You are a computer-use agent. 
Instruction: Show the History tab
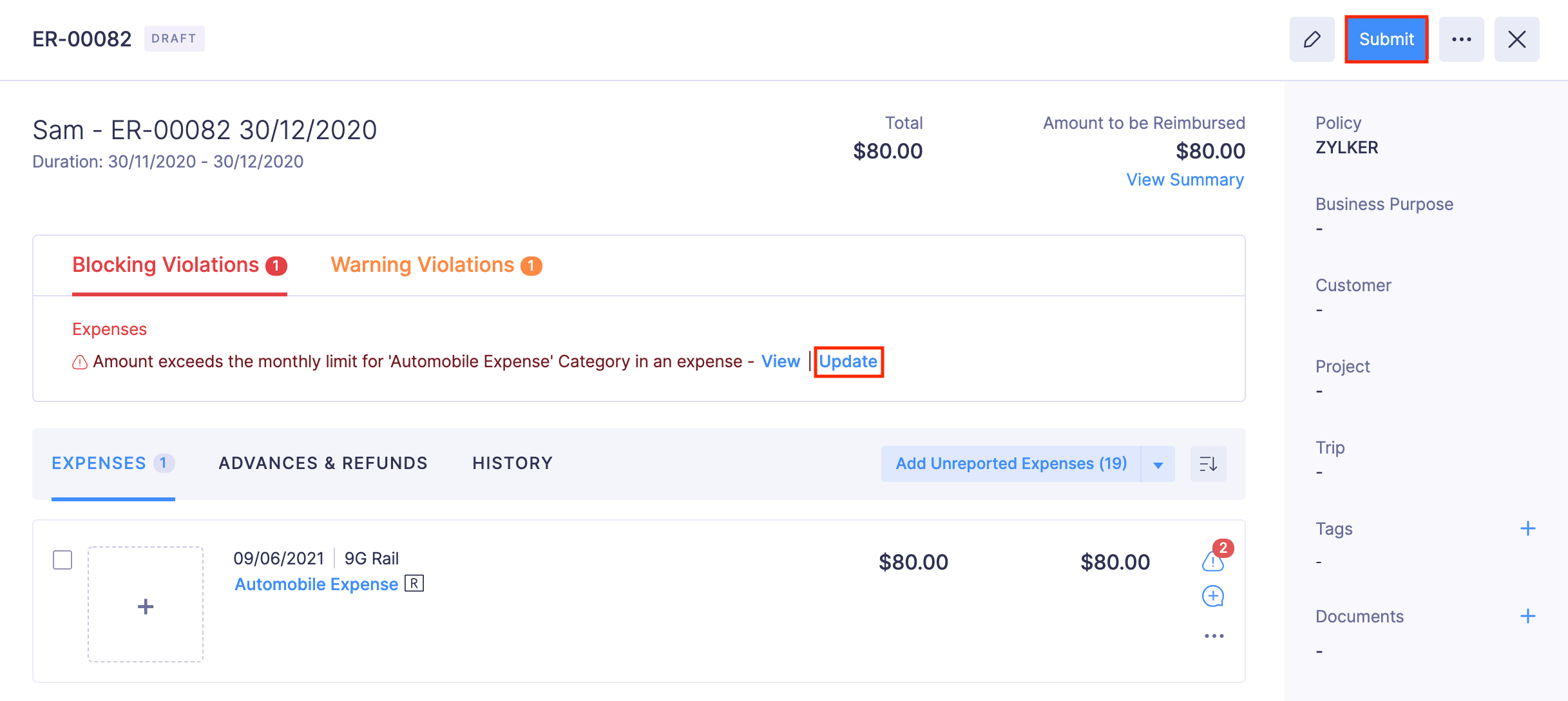click(512, 463)
